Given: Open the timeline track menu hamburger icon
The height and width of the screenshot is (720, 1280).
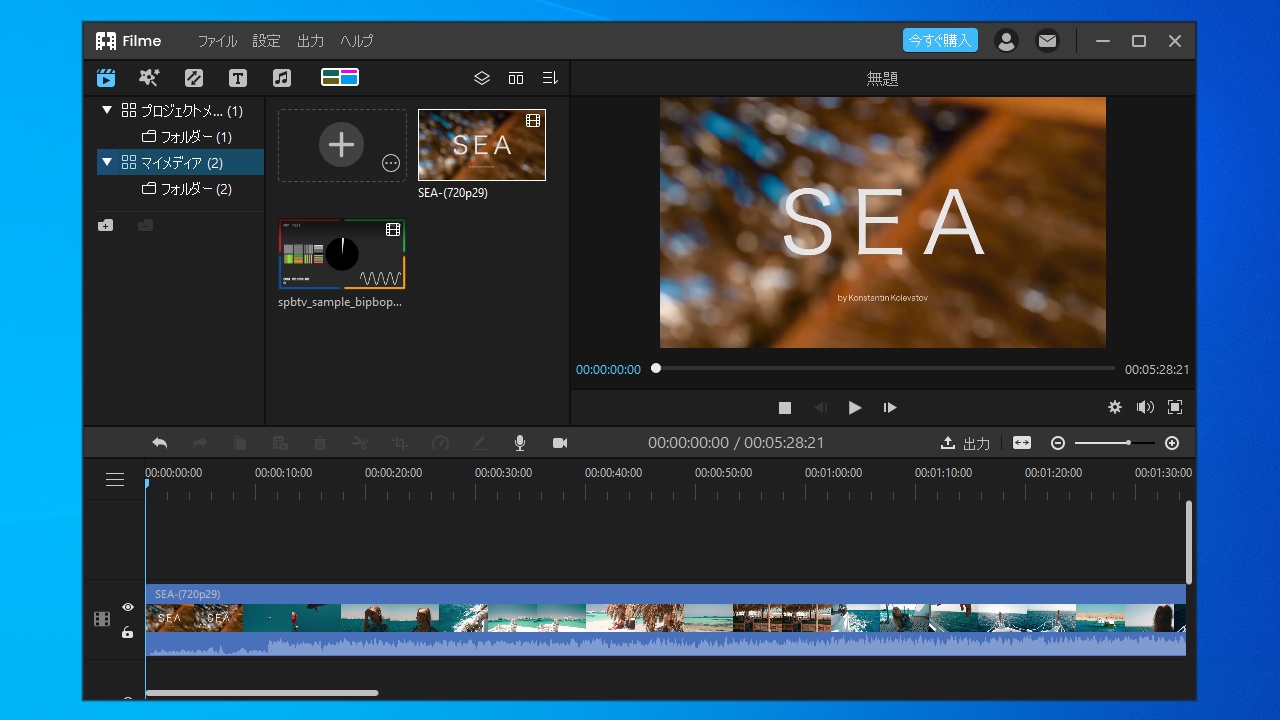Looking at the screenshot, I should (115, 480).
